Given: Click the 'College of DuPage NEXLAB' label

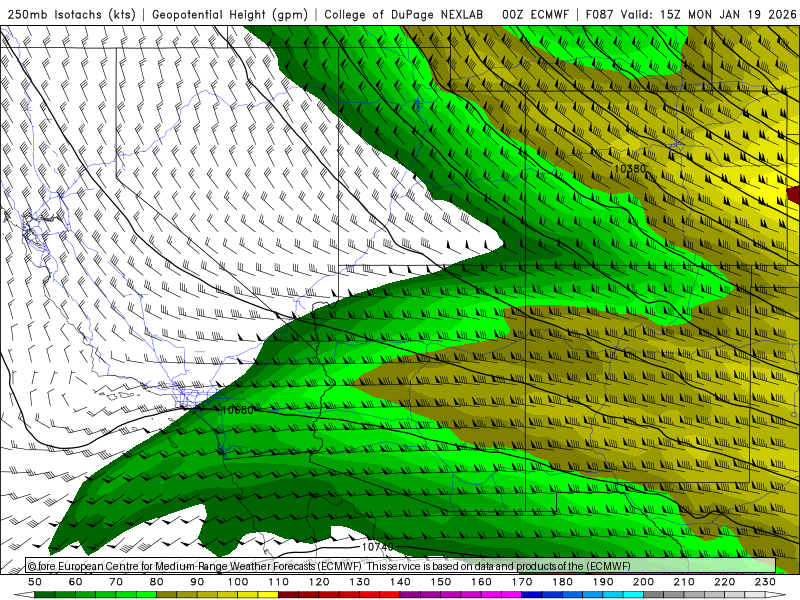Looking at the screenshot, I should pyautogui.click(x=404, y=15).
